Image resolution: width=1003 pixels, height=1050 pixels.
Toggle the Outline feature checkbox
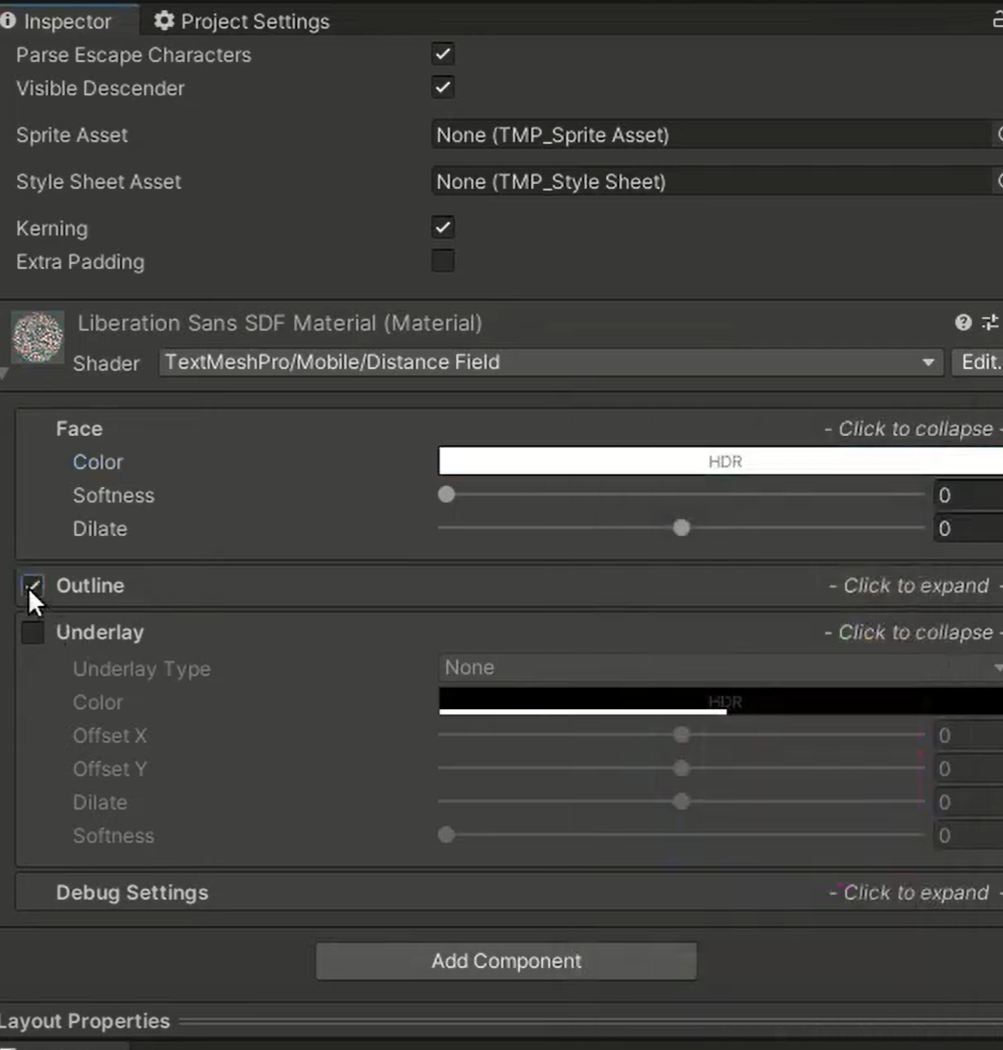click(33, 585)
